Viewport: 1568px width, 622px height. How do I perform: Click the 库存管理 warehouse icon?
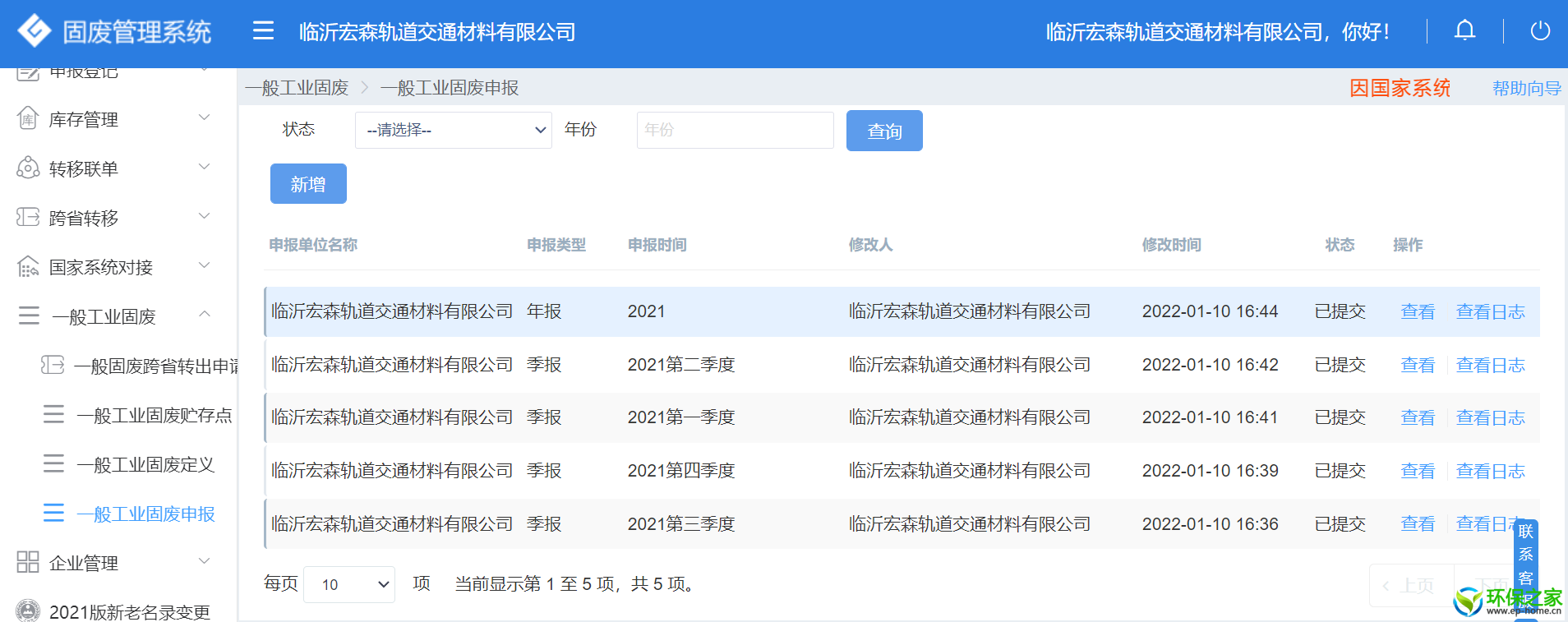click(x=28, y=118)
